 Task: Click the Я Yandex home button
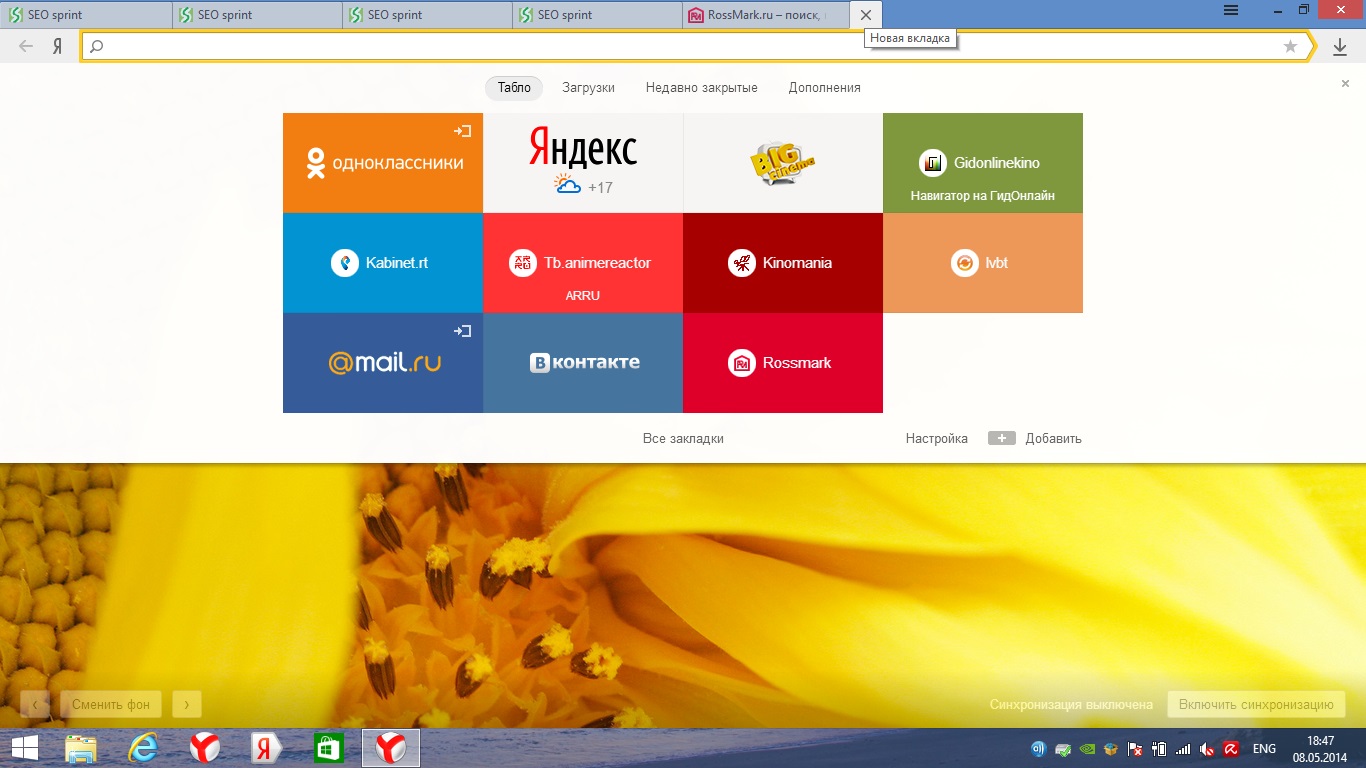coord(58,46)
